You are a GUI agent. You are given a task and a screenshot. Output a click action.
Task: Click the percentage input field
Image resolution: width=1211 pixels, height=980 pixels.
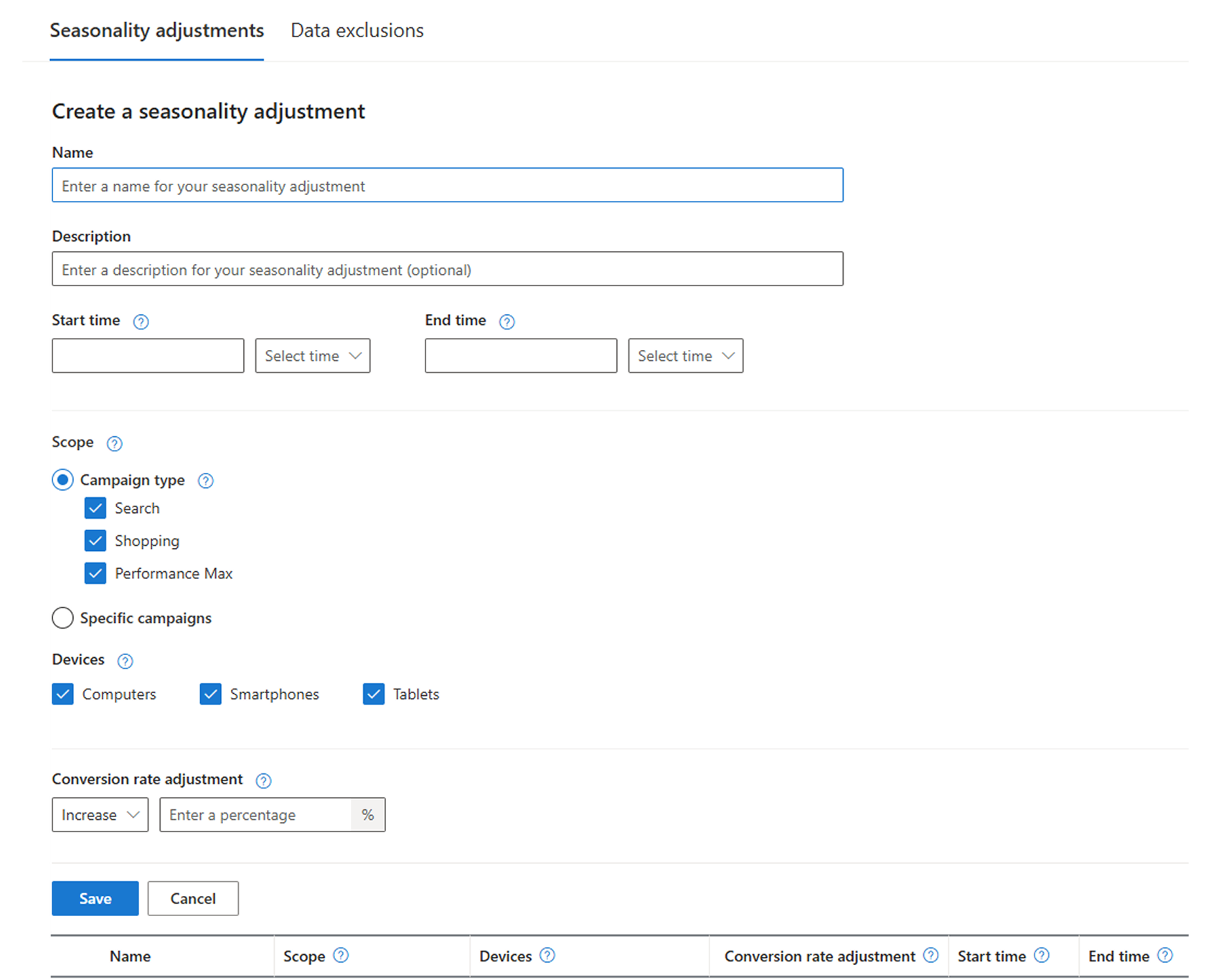tap(258, 814)
